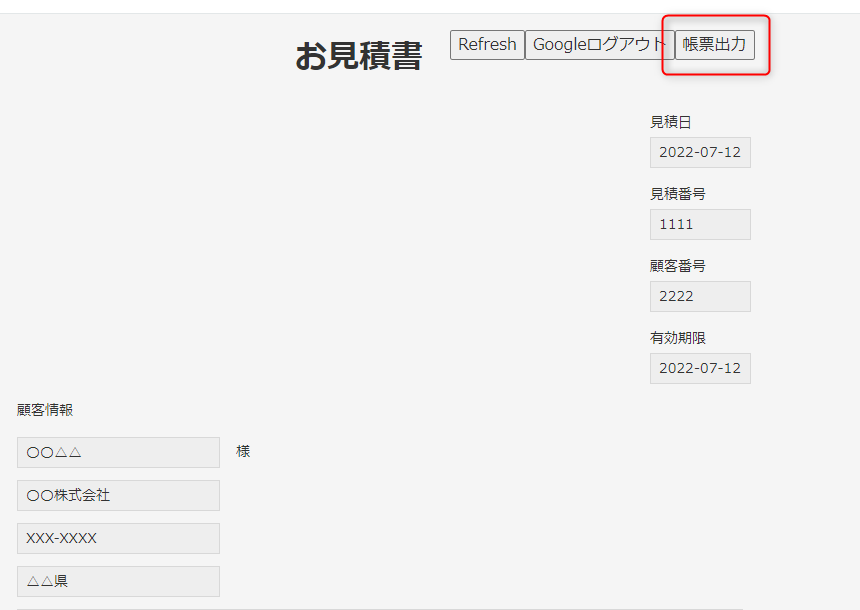The image size is (860, 610).
Task: Click the 有効期限 label text
Action: [677, 338]
